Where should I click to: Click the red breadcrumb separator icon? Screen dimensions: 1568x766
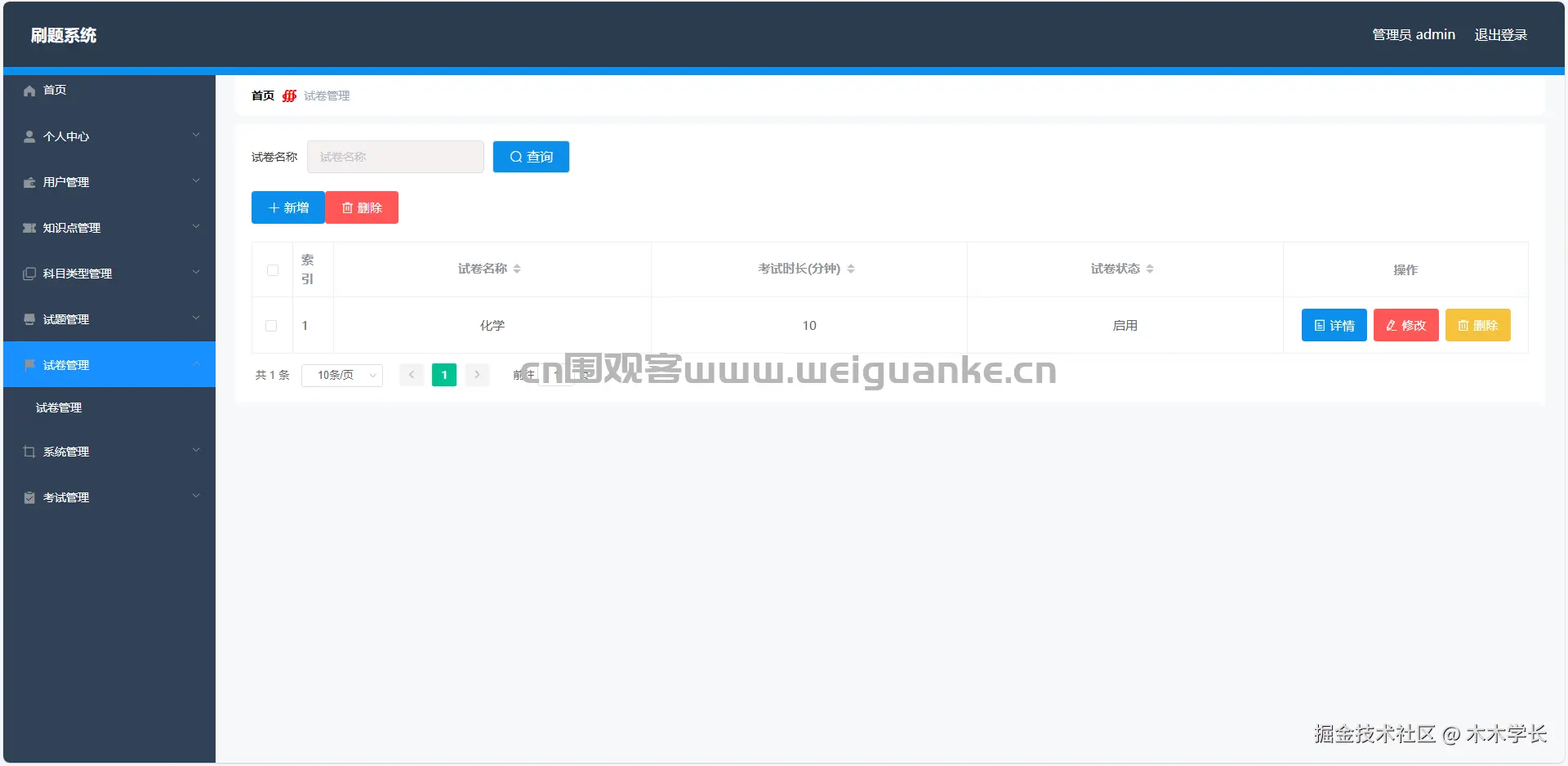click(289, 96)
